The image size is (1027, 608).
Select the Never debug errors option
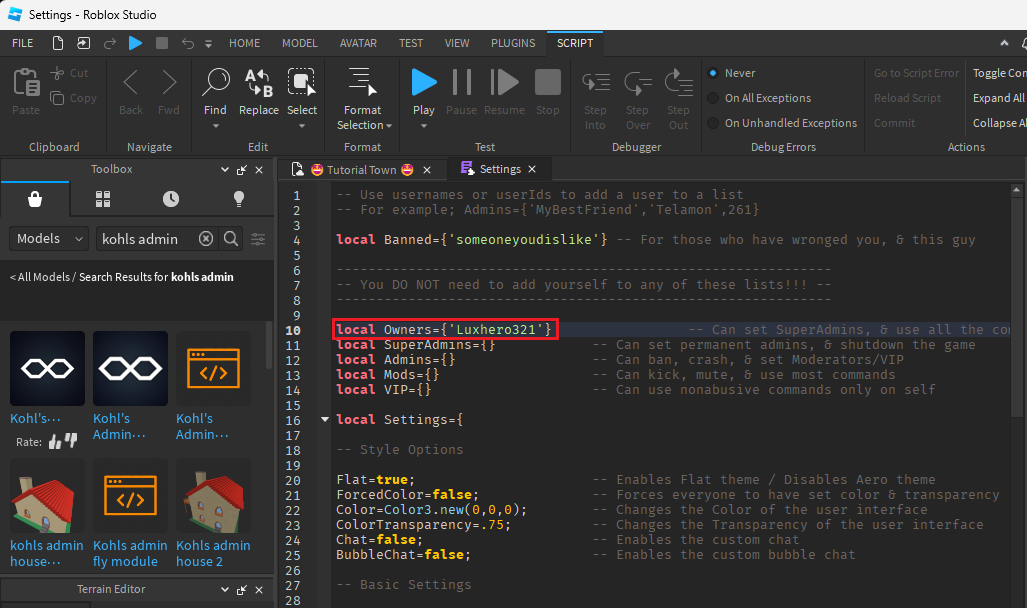[732, 73]
